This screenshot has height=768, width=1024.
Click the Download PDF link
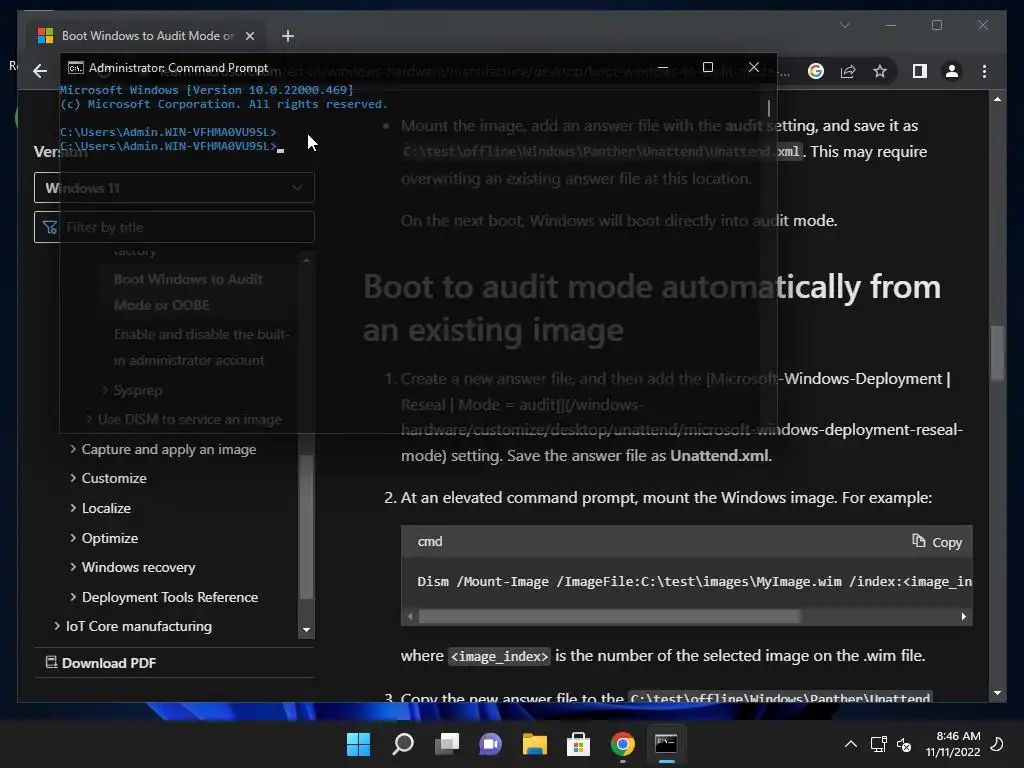point(108,663)
